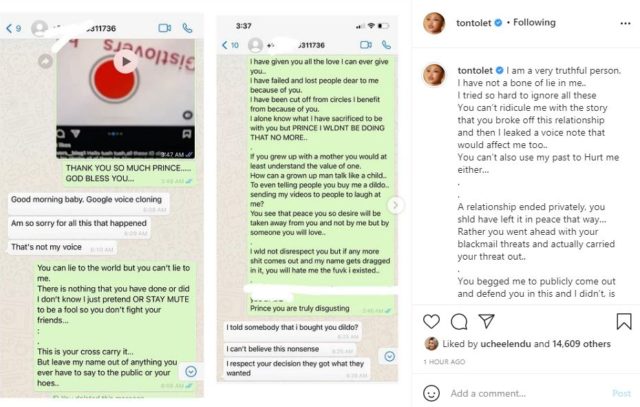The width and height of the screenshot is (640, 407).
Task: Open the three-dot more options menu
Action: click(625, 24)
